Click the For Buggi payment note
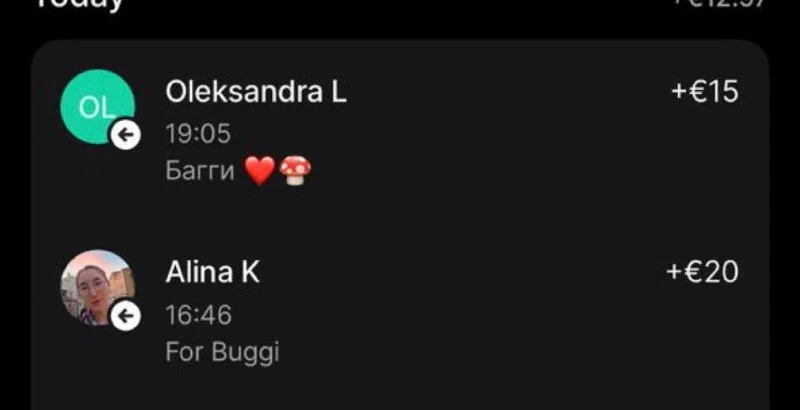 pos(222,352)
